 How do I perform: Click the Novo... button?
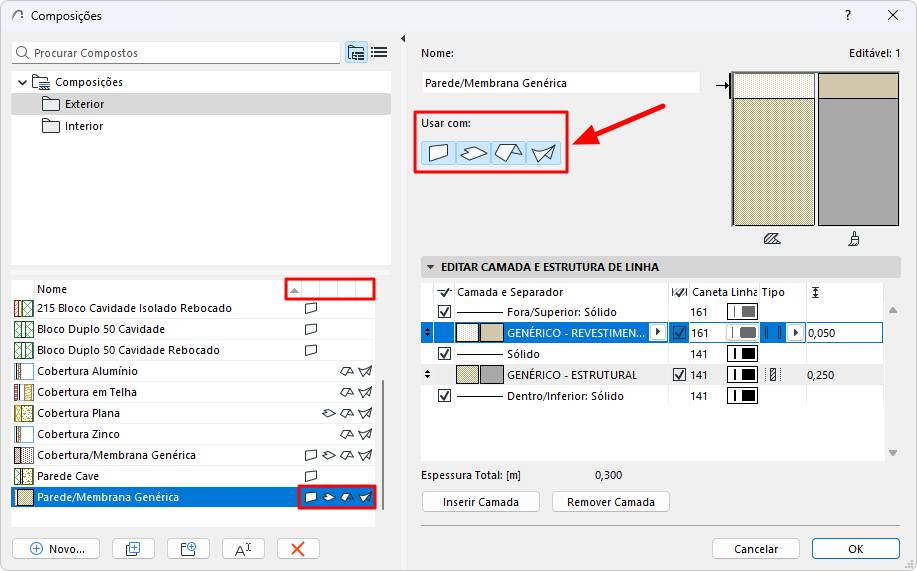point(56,549)
